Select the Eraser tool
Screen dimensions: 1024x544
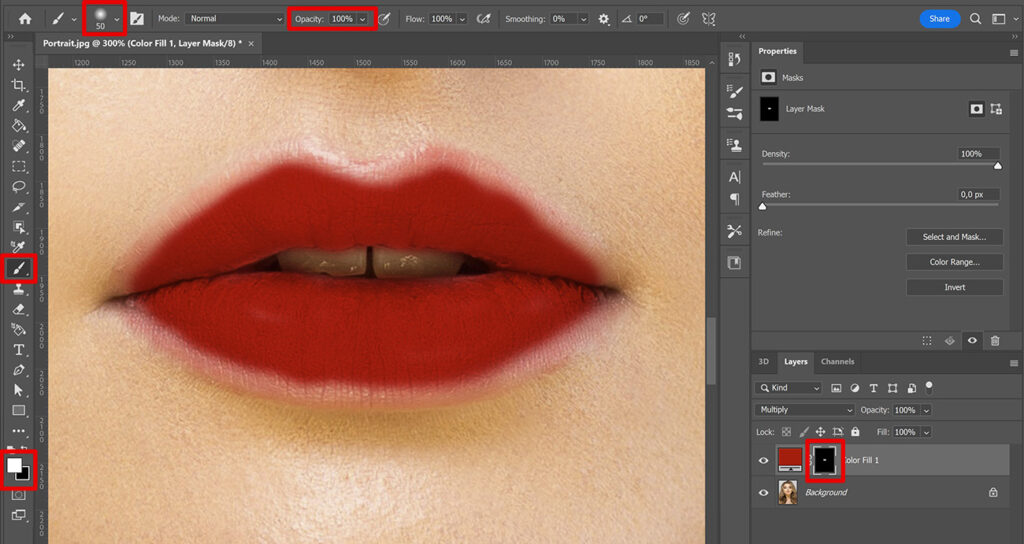(x=18, y=309)
